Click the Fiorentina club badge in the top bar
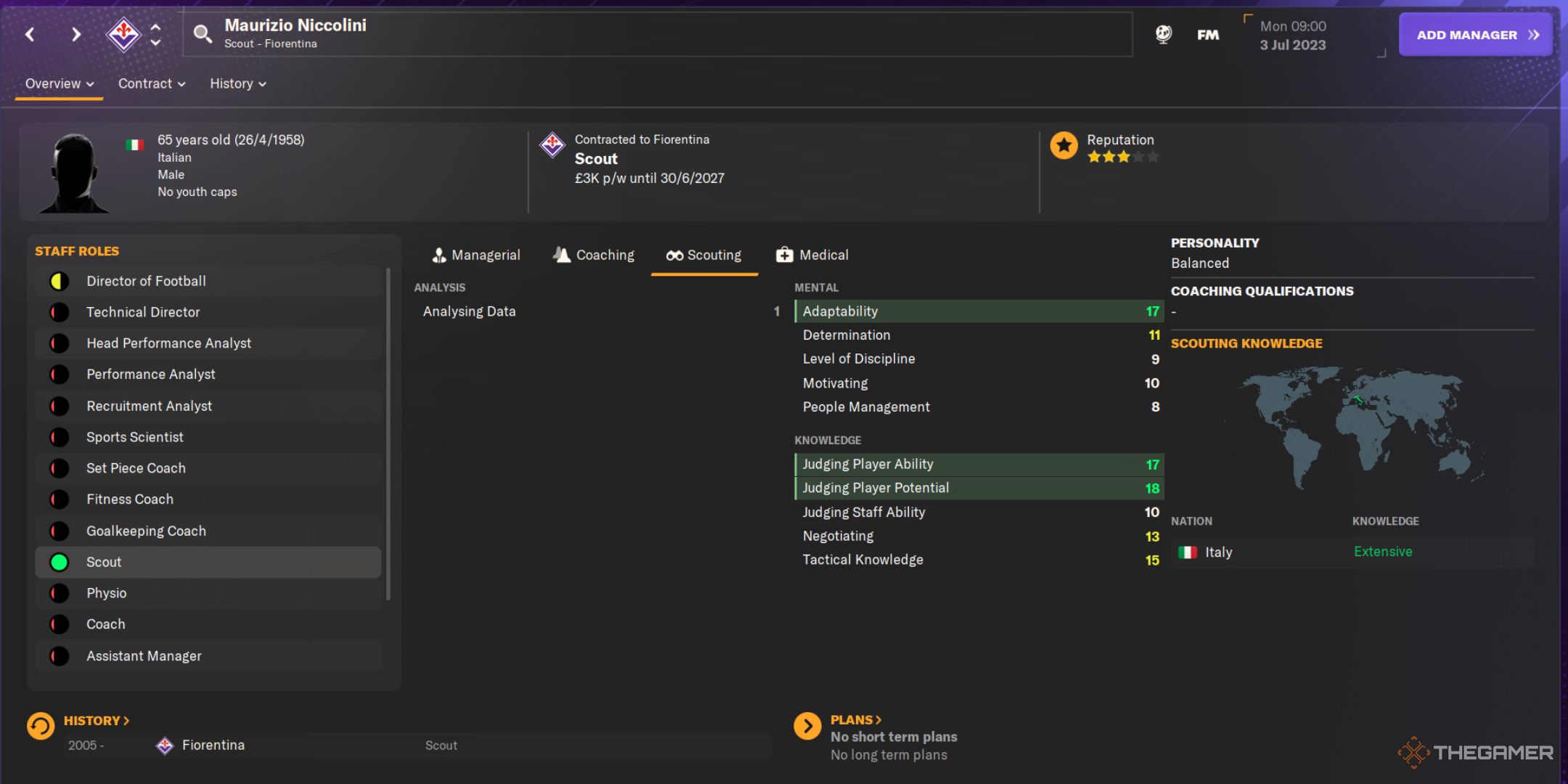The height and width of the screenshot is (784, 1568). [x=124, y=33]
